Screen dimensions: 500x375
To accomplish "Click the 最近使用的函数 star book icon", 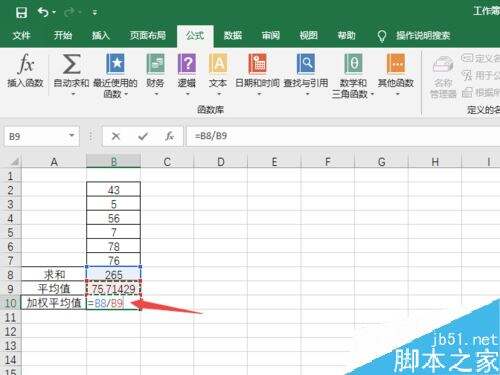I will pos(115,63).
